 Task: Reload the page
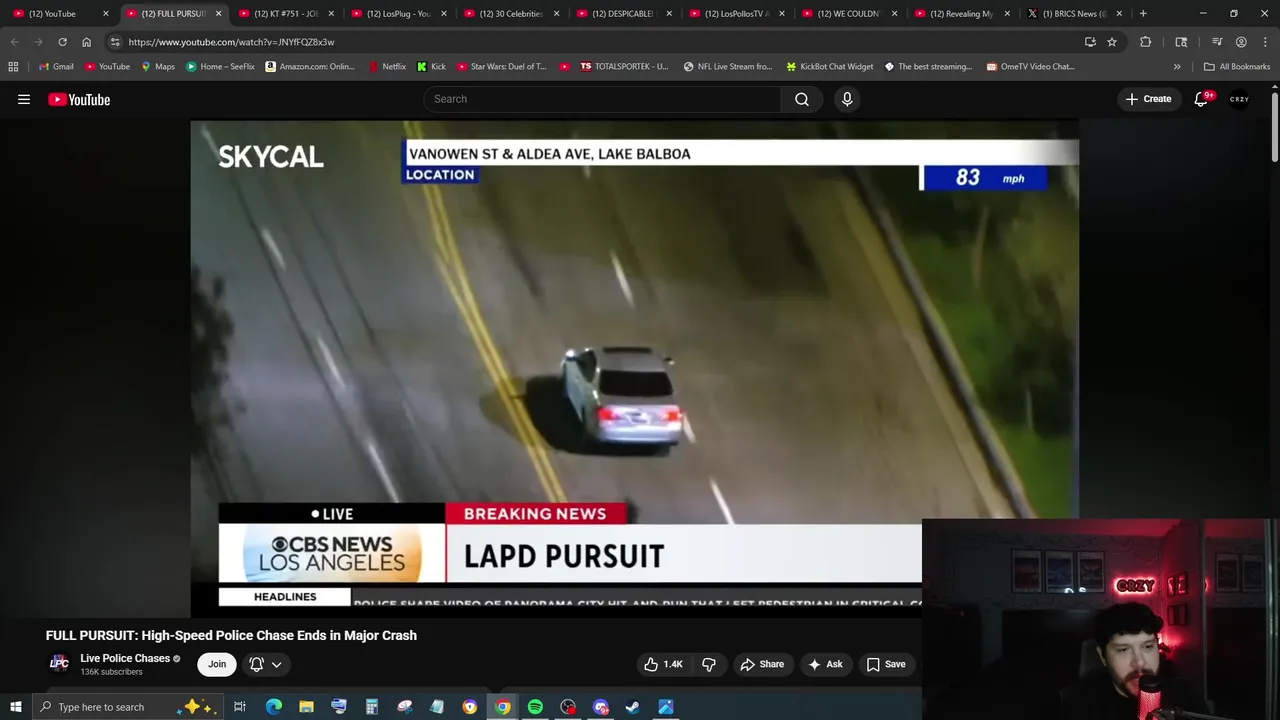point(62,42)
